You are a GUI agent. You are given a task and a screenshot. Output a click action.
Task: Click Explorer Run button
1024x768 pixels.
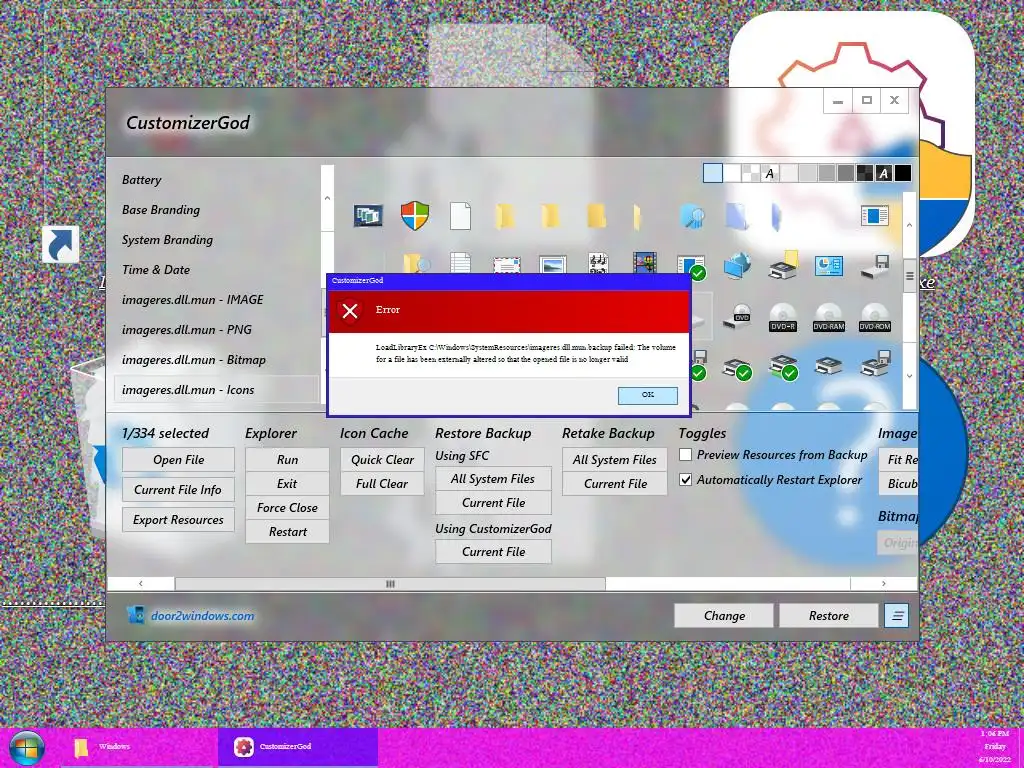287,460
